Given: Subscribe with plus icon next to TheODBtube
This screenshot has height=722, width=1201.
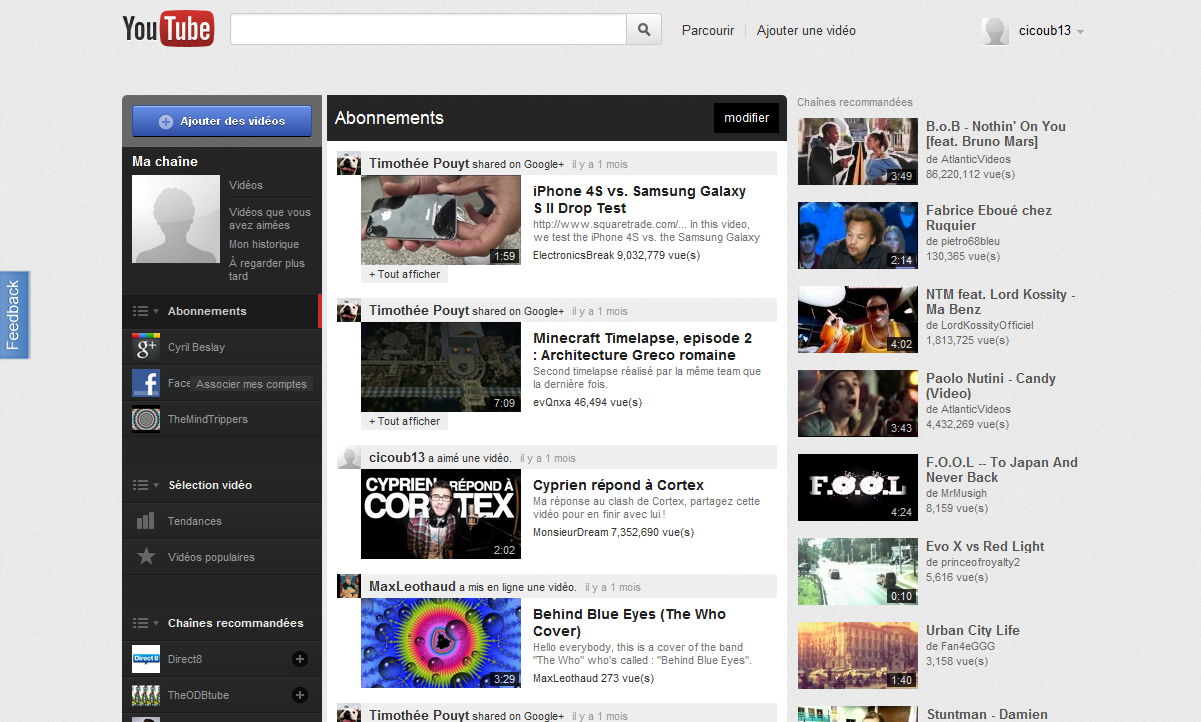Looking at the screenshot, I should coord(299,695).
